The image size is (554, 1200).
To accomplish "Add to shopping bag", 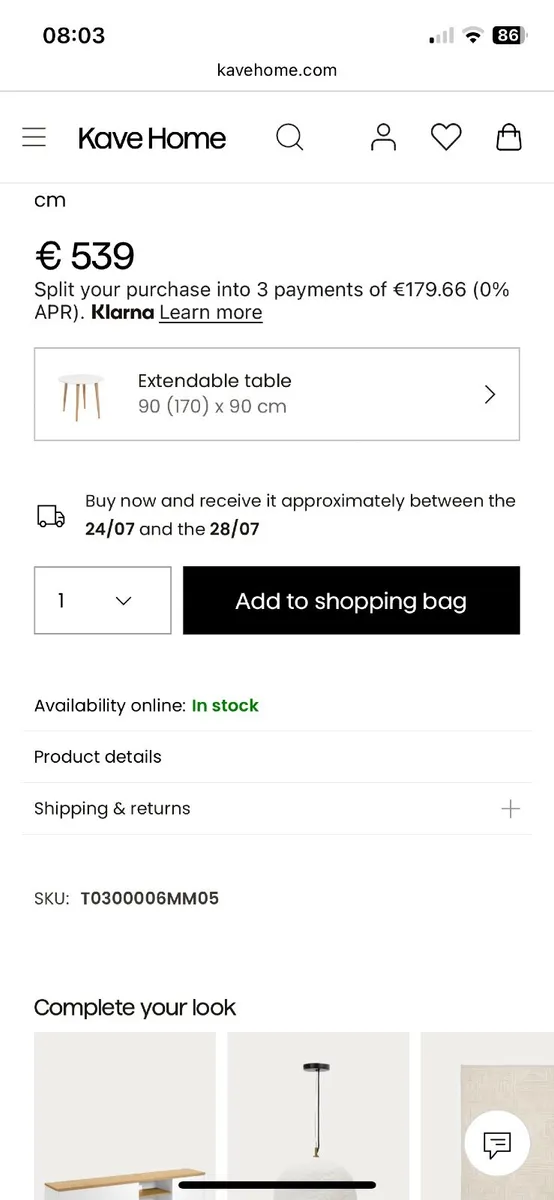I will (351, 600).
